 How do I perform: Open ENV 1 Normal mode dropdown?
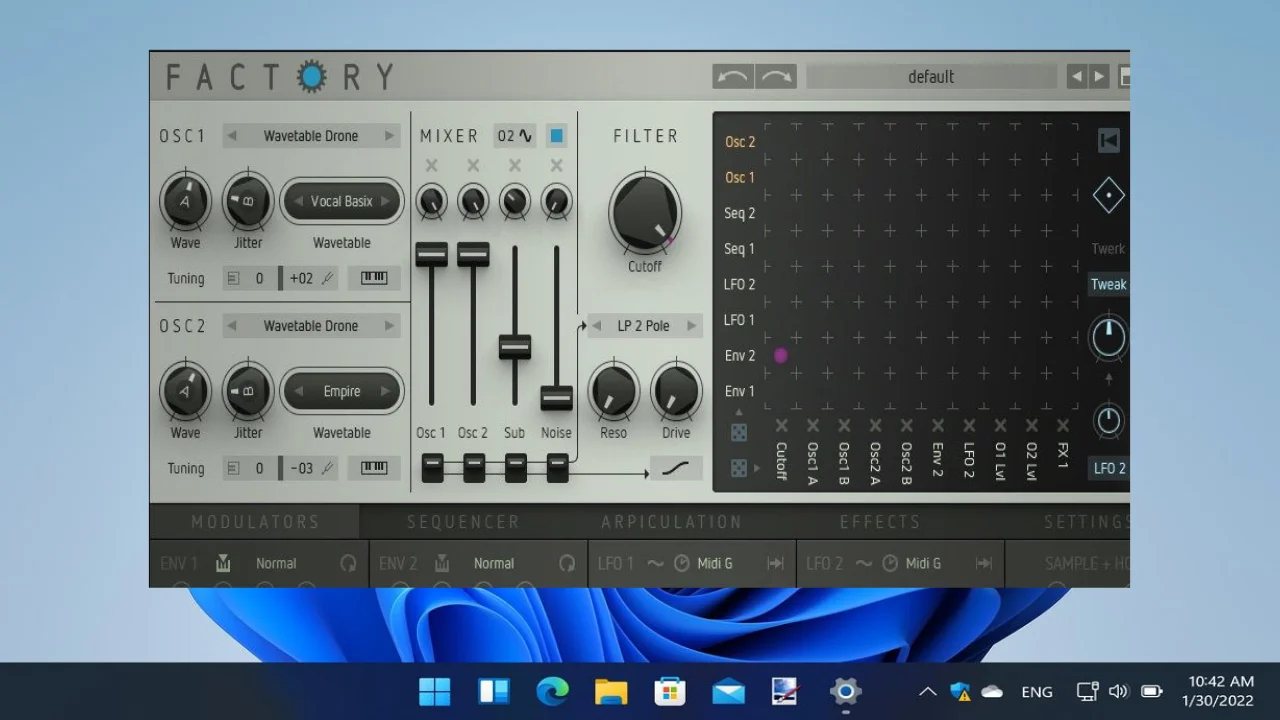point(276,564)
